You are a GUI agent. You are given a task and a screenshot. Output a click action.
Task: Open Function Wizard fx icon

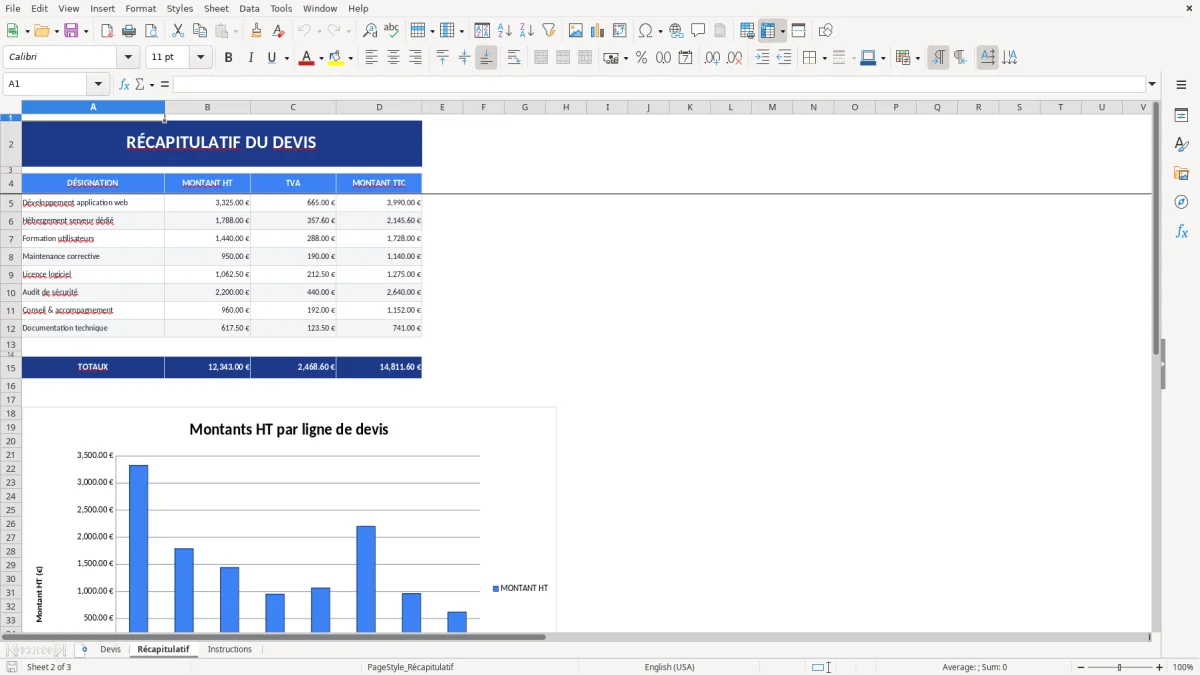[x=124, y=84]
